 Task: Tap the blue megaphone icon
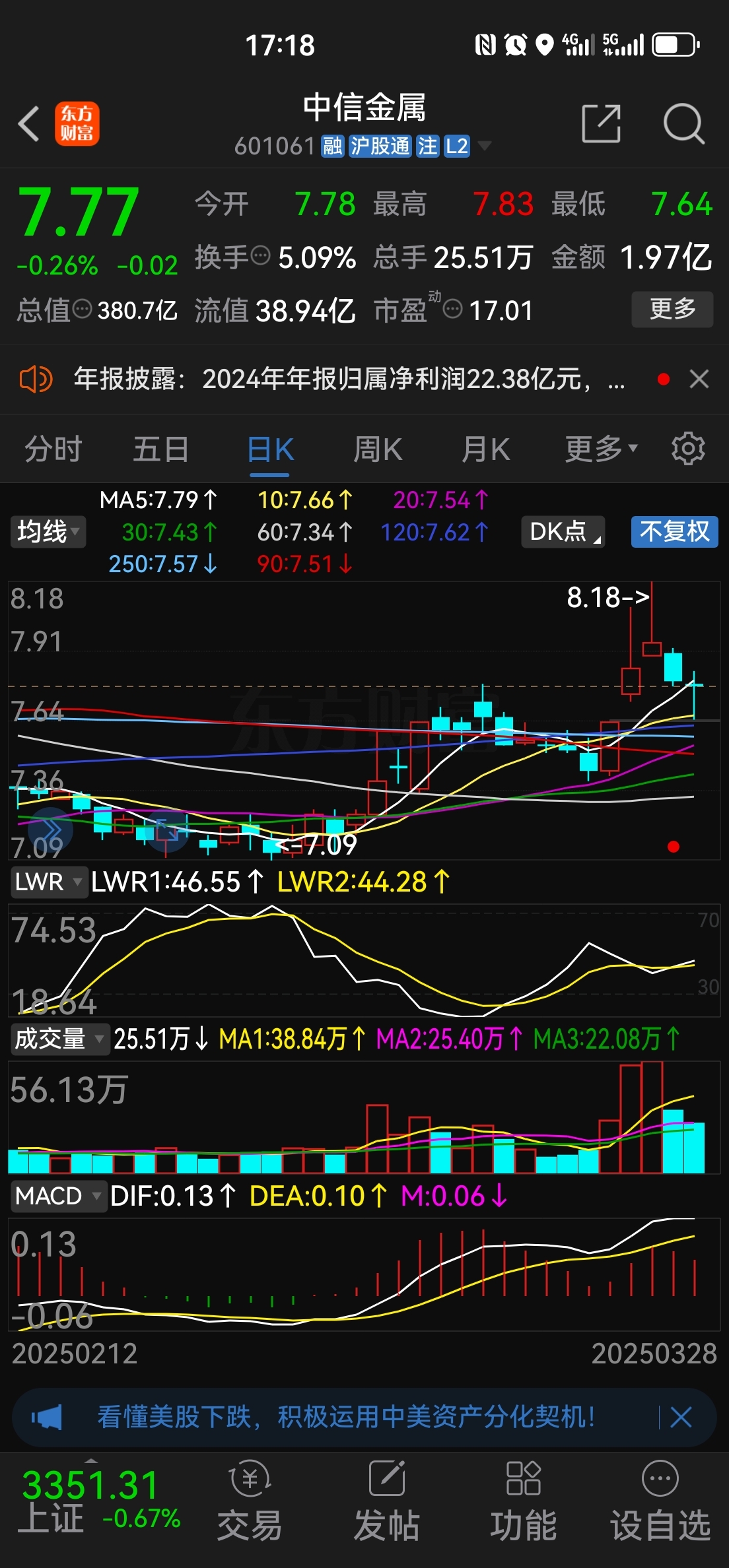pyautogui.click(x=47, y=1417)
